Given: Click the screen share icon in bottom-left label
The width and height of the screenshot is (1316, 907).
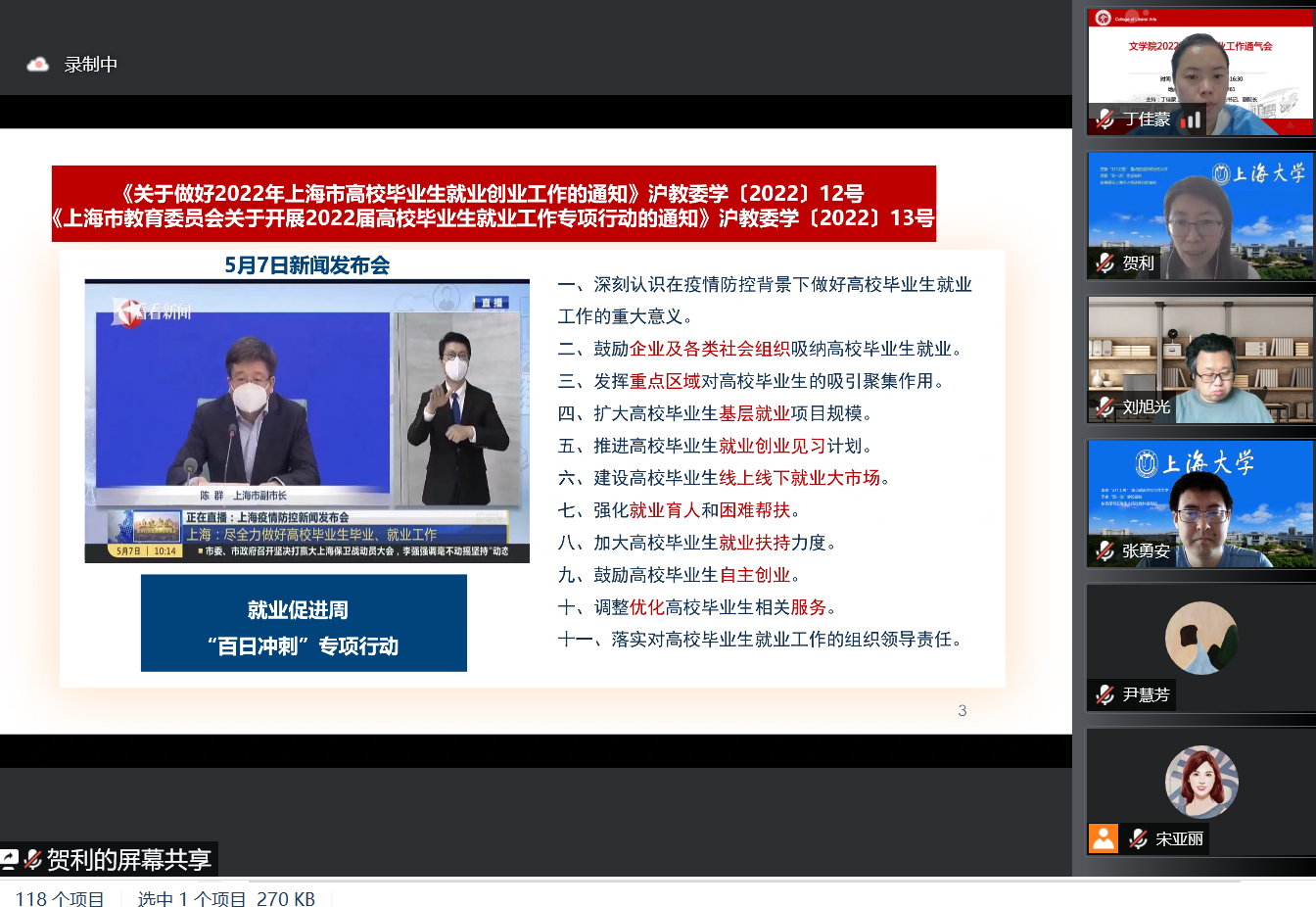Looking at the screenshot, I should (9, 860).
